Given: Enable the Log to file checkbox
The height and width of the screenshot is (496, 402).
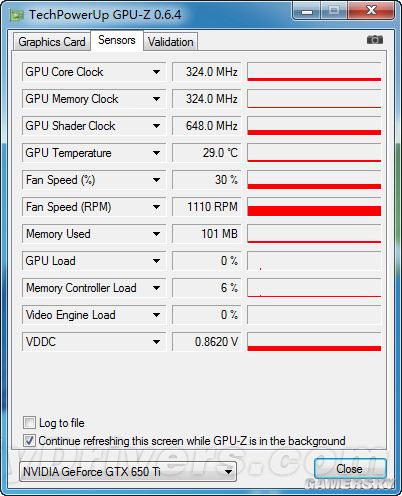Looking at the screenshot, I should tap(29, 423).
